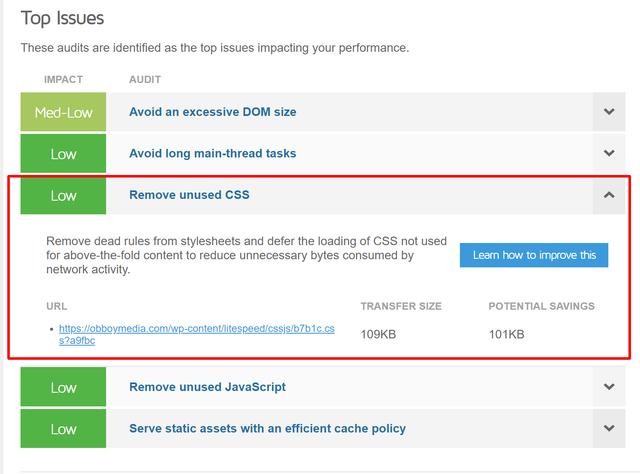Open the Avoid an excessive DOM size audit
The width and height of the screenshot is (640, 474).
click(x=213, y=112)
